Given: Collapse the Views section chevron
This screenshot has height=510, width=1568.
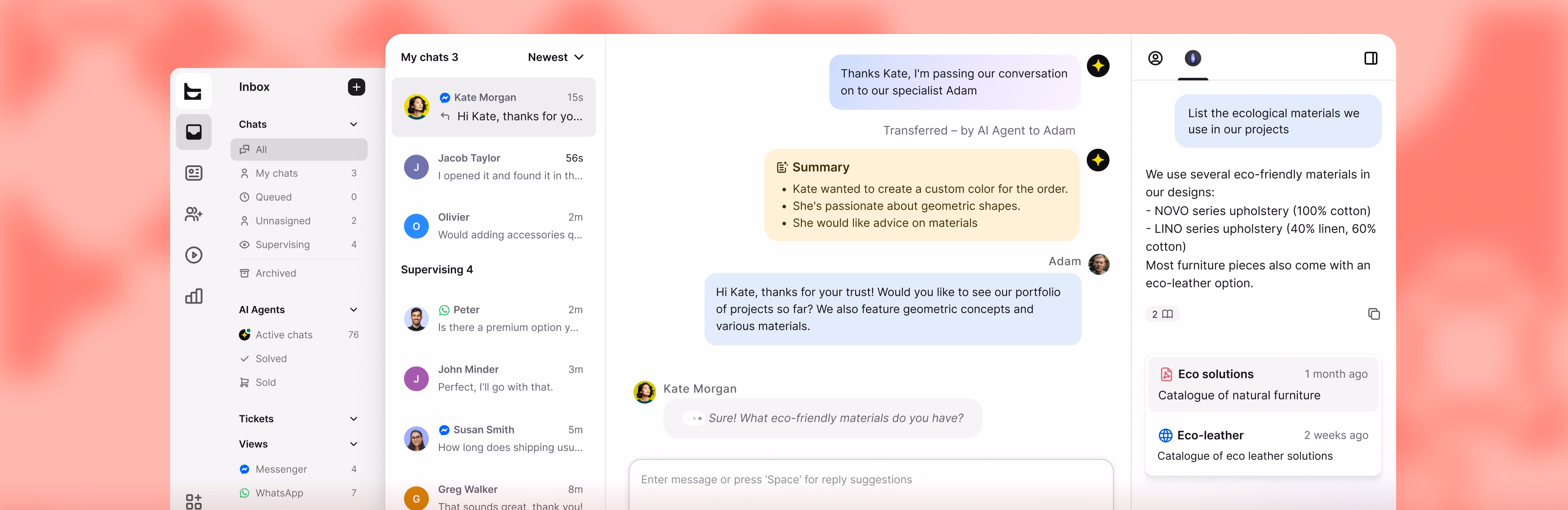Looking at the screenshot, I should pyautogui.click(x=354, y=445).
